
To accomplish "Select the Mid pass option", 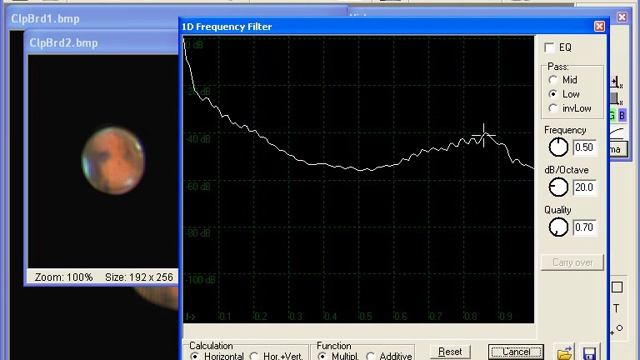I will (x=553, y=80).
